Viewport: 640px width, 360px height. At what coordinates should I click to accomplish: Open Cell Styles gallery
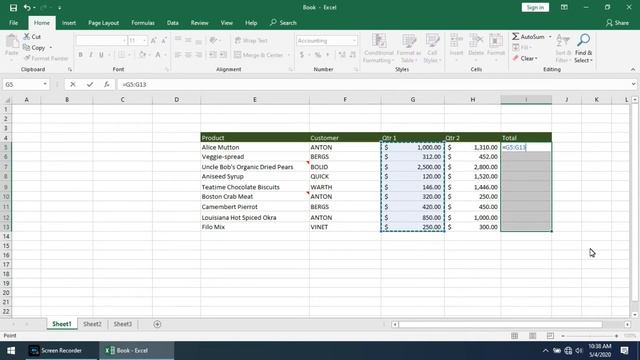tap(432, 49)
